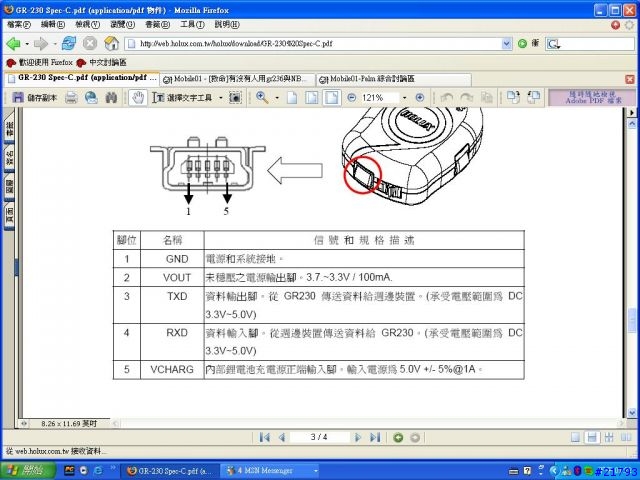
Task: Open the 中文討論區 bookmark
Action: (102, 62)
